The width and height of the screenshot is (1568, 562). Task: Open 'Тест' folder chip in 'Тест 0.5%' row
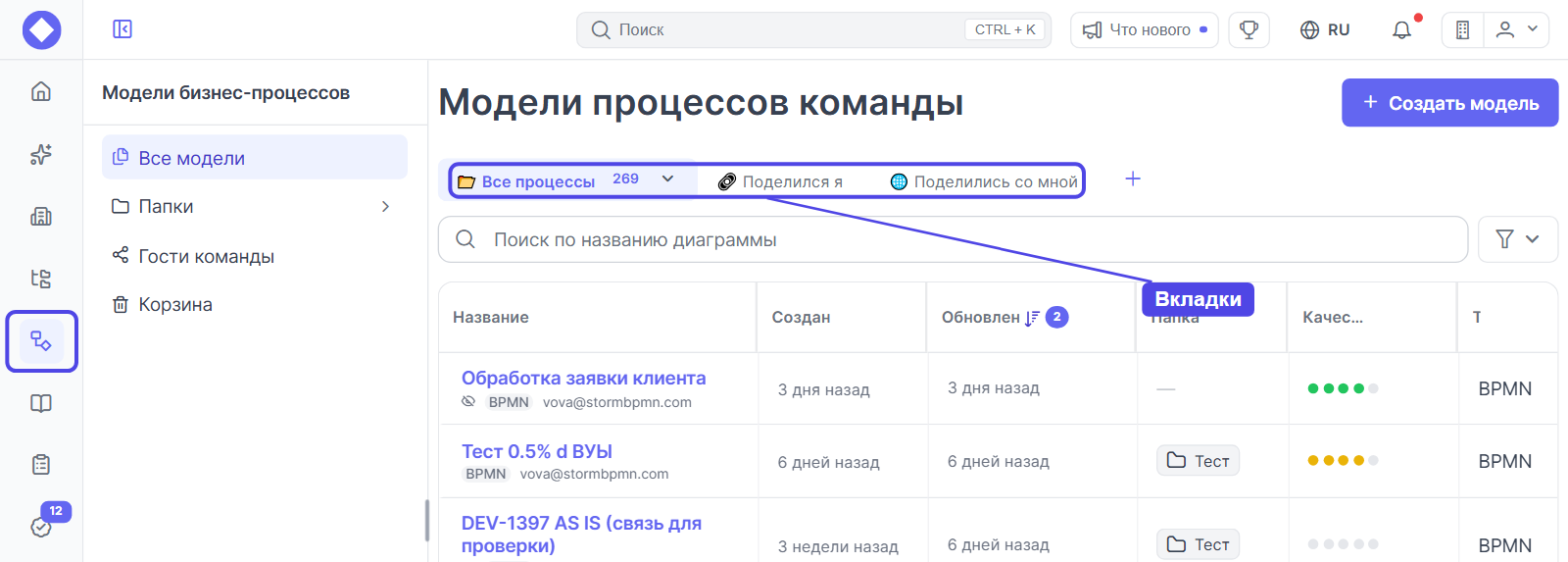[1198, 461]
